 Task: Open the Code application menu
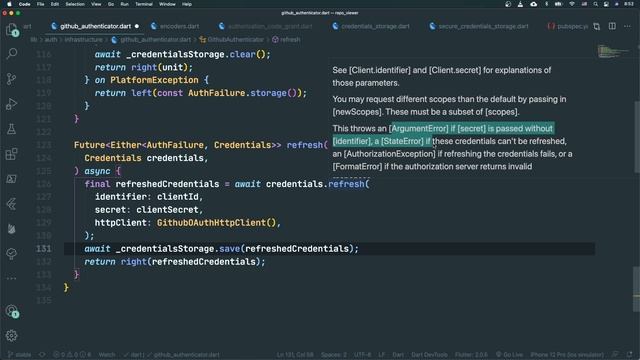coord(24,4)
